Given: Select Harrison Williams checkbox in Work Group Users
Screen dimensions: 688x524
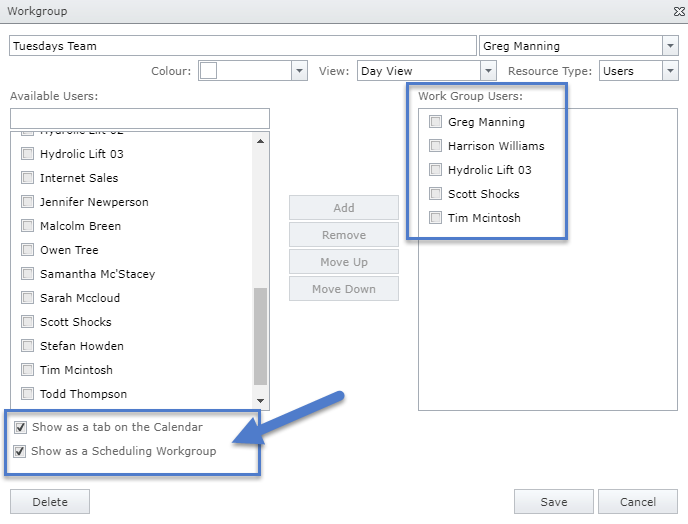Looking at the screenshot, I should 435,146.
